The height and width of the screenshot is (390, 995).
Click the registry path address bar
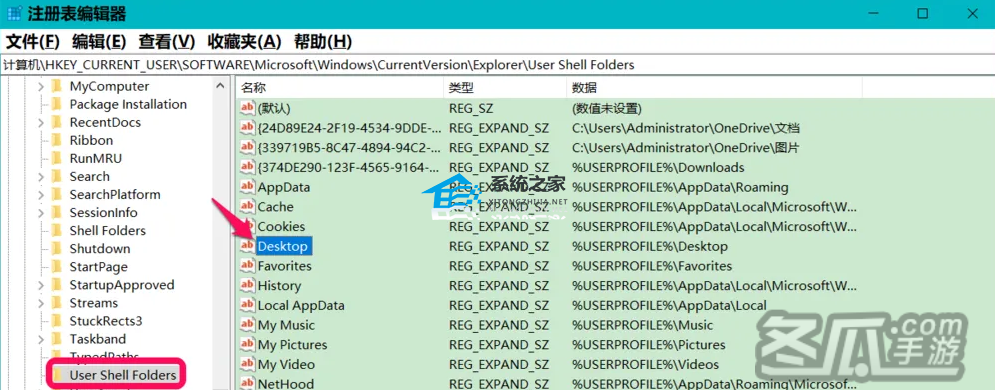[498, 65]
